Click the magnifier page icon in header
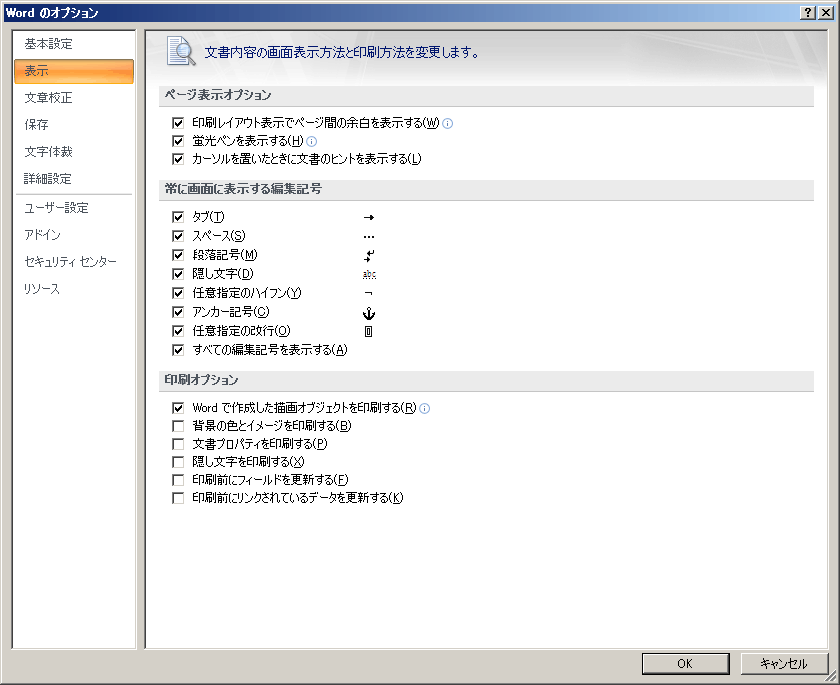 [180, 51]
